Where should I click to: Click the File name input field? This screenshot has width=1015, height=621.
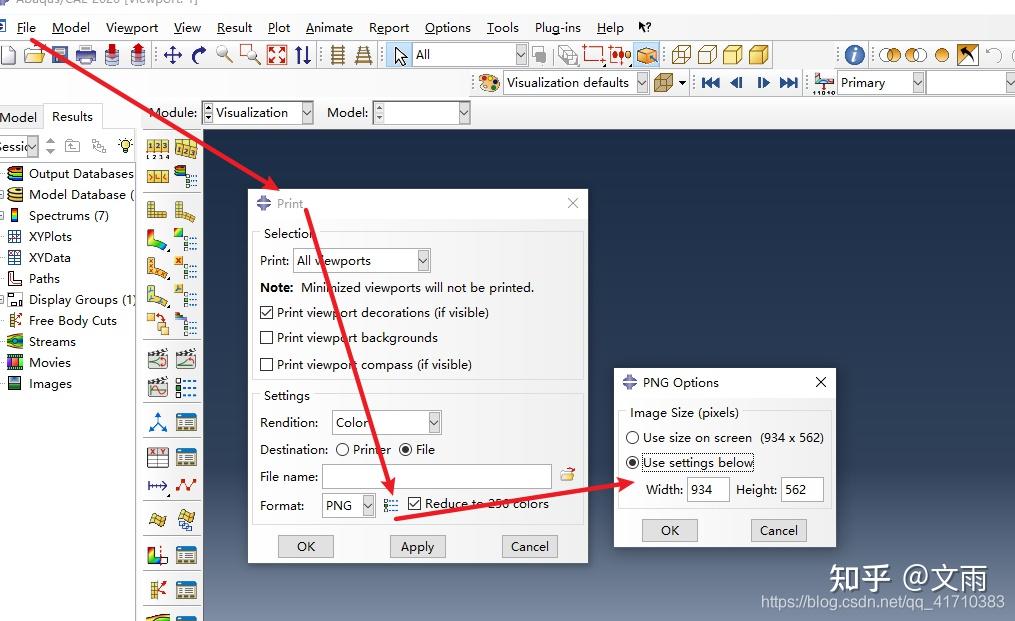(x=437, y=476)
